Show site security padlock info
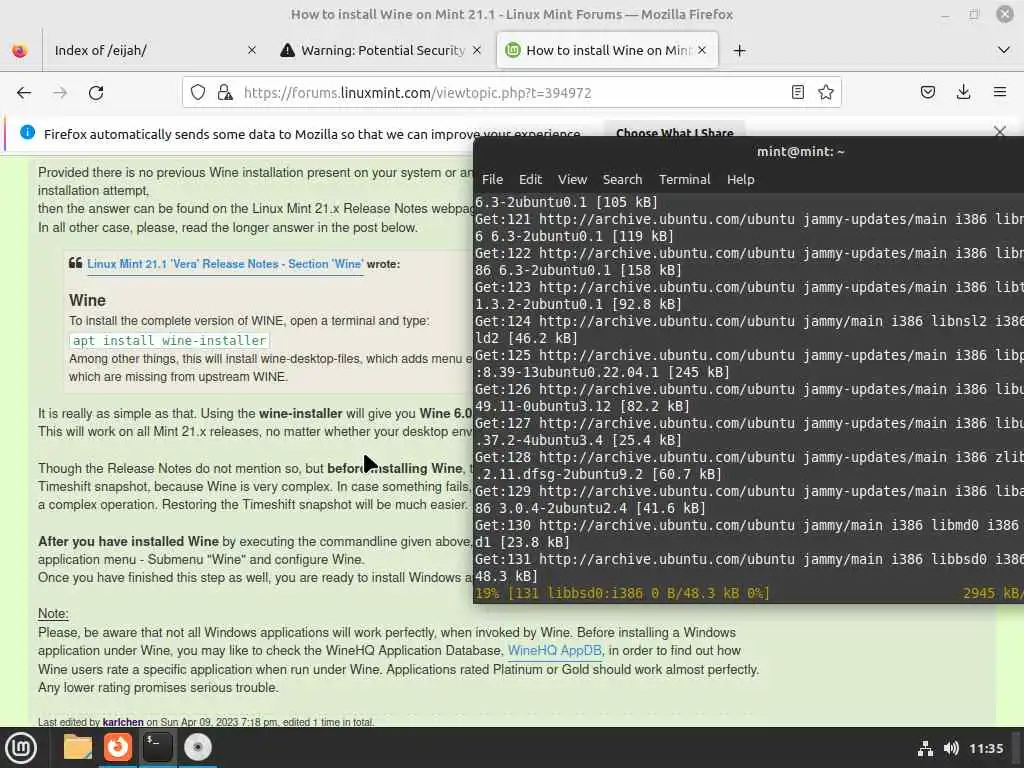Screen dimensions: 1024x768 coord(225,93)
